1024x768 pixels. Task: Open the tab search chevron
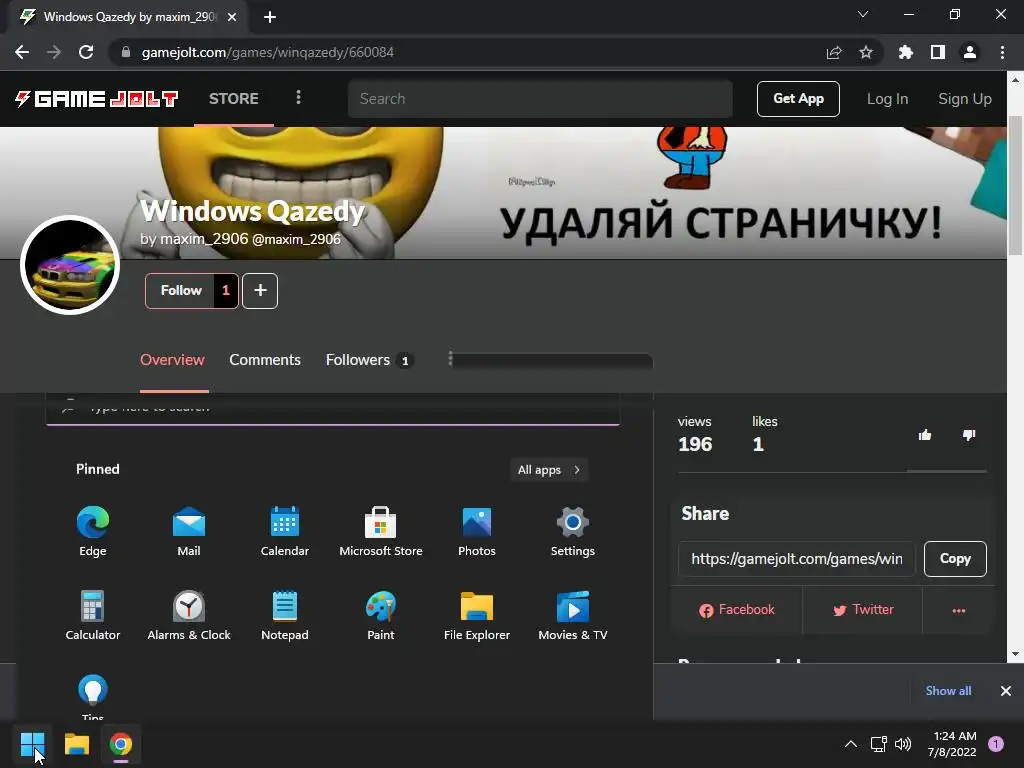tap(863, 14)
